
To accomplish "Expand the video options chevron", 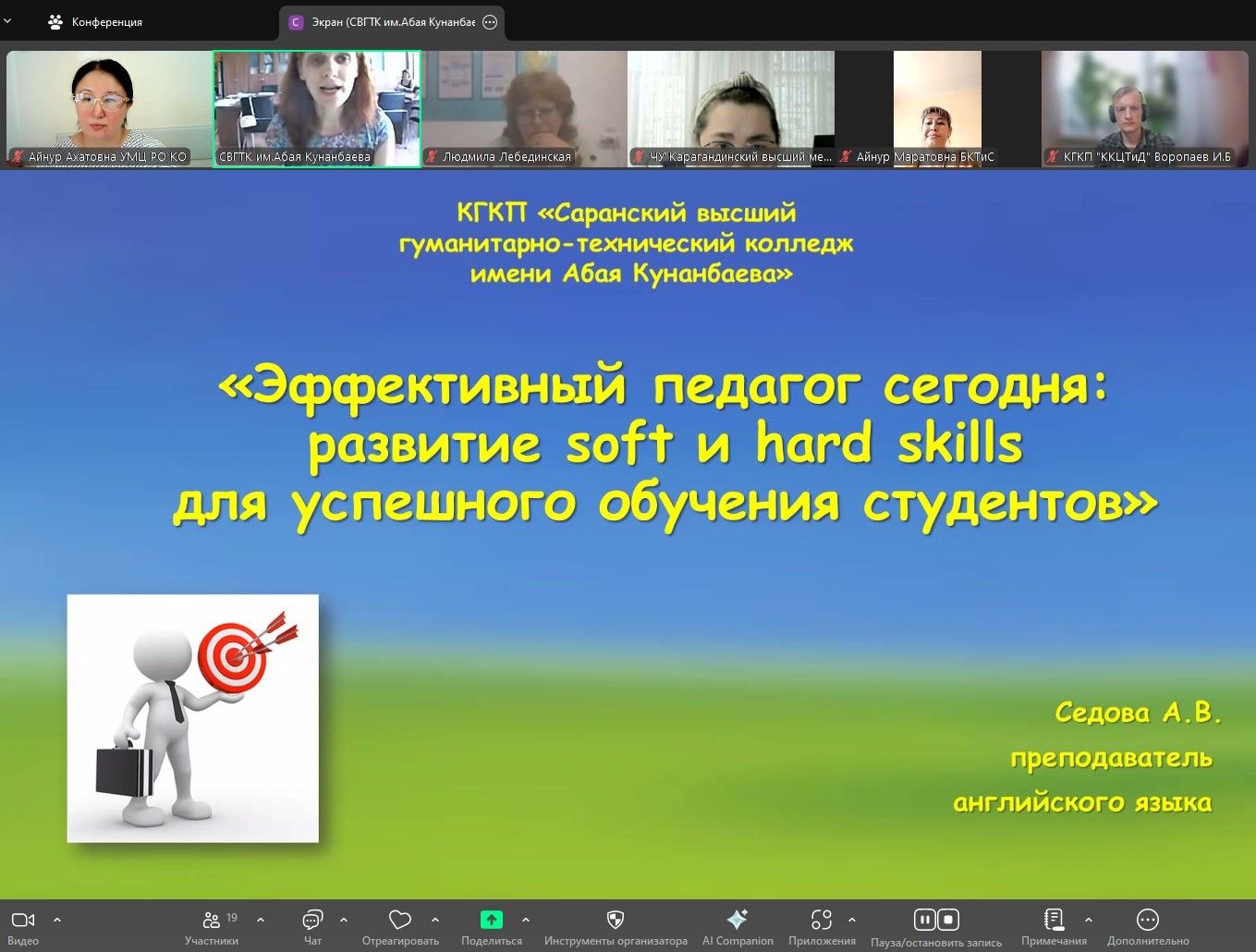I will (x=57, y=920).
